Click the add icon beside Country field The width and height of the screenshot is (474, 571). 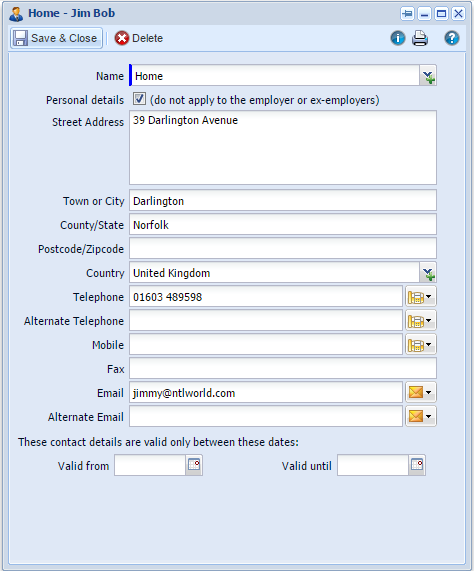click(428, 273)
